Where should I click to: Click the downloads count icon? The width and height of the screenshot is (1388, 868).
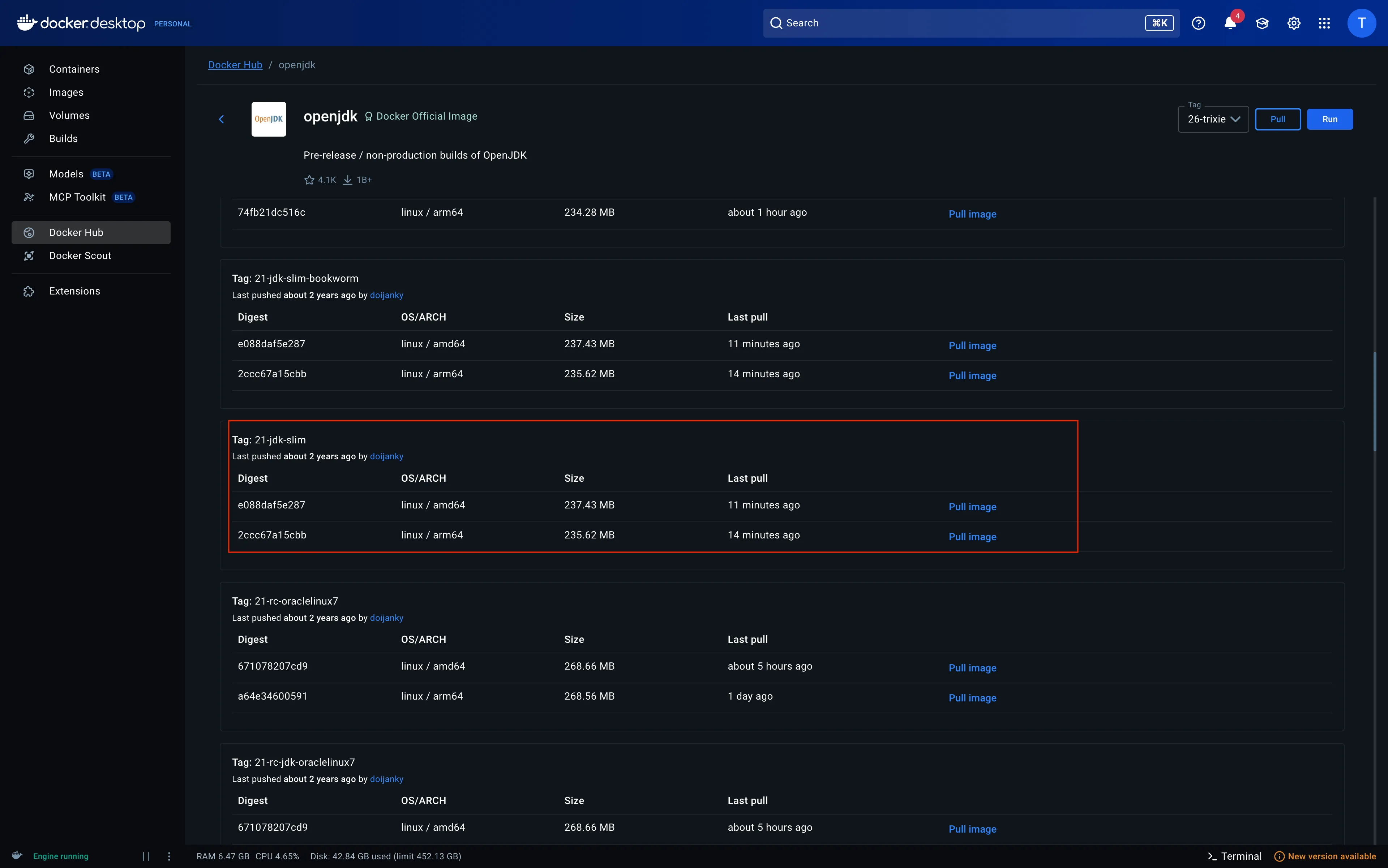pyautogui.click(x=347, y=180)
